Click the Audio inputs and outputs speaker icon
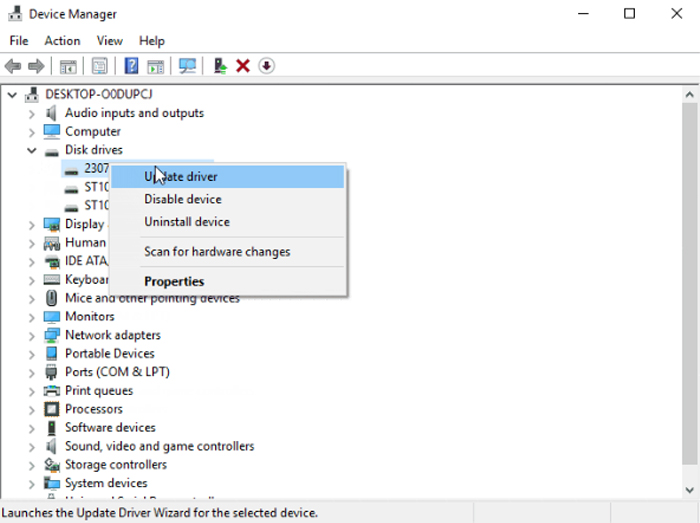The image size is (700, 523). point(52,113)
